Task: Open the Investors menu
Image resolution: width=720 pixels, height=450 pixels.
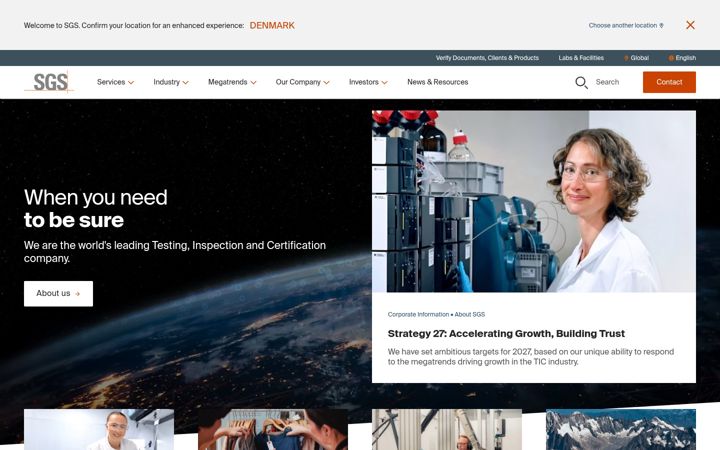Action: coord(368,82)
